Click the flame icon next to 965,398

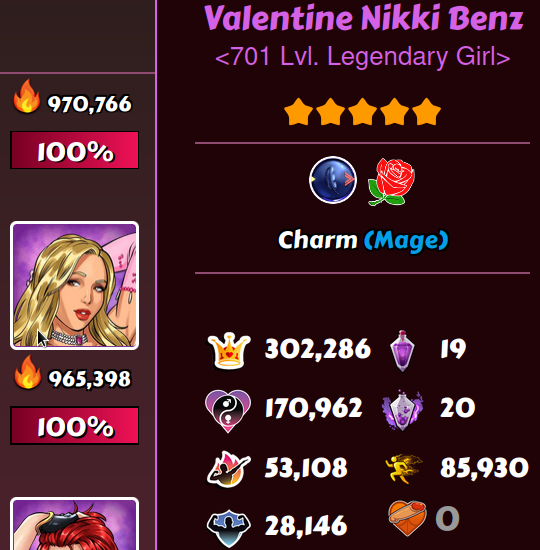27,372
